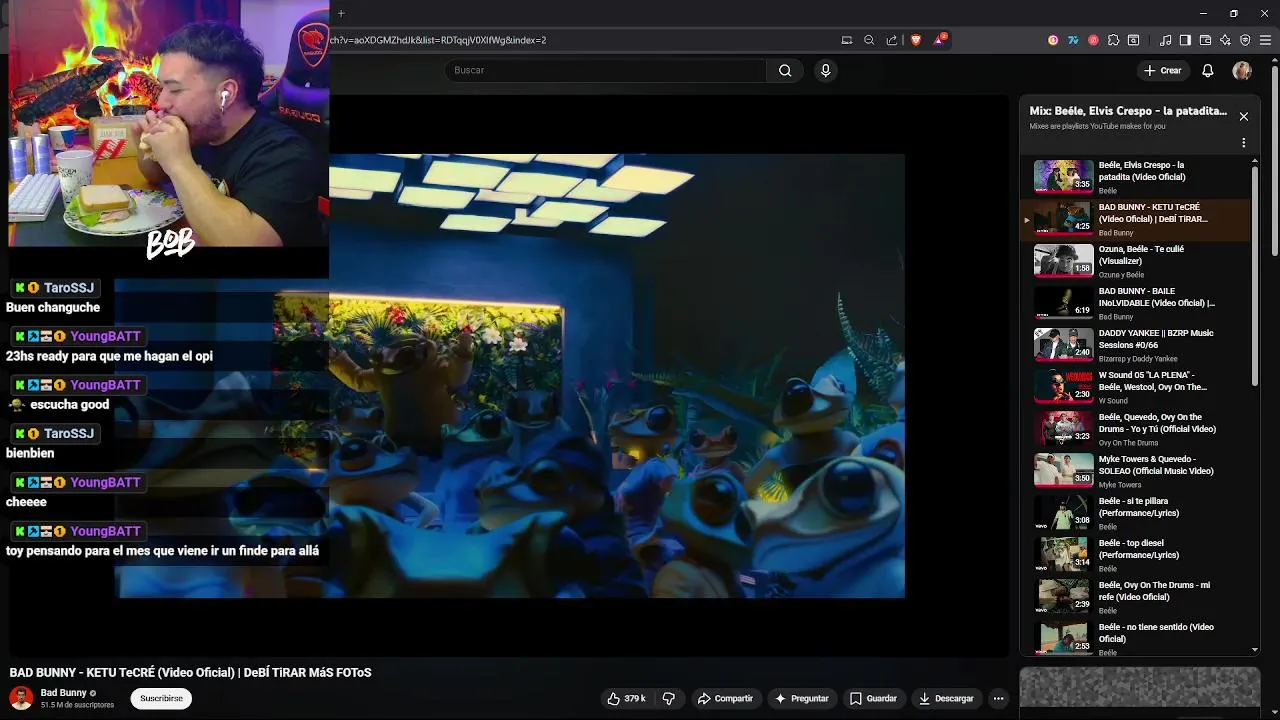Open the Bad Bunny channel name link
This screenshot has height=720, width=1280.
pos(63,692)
